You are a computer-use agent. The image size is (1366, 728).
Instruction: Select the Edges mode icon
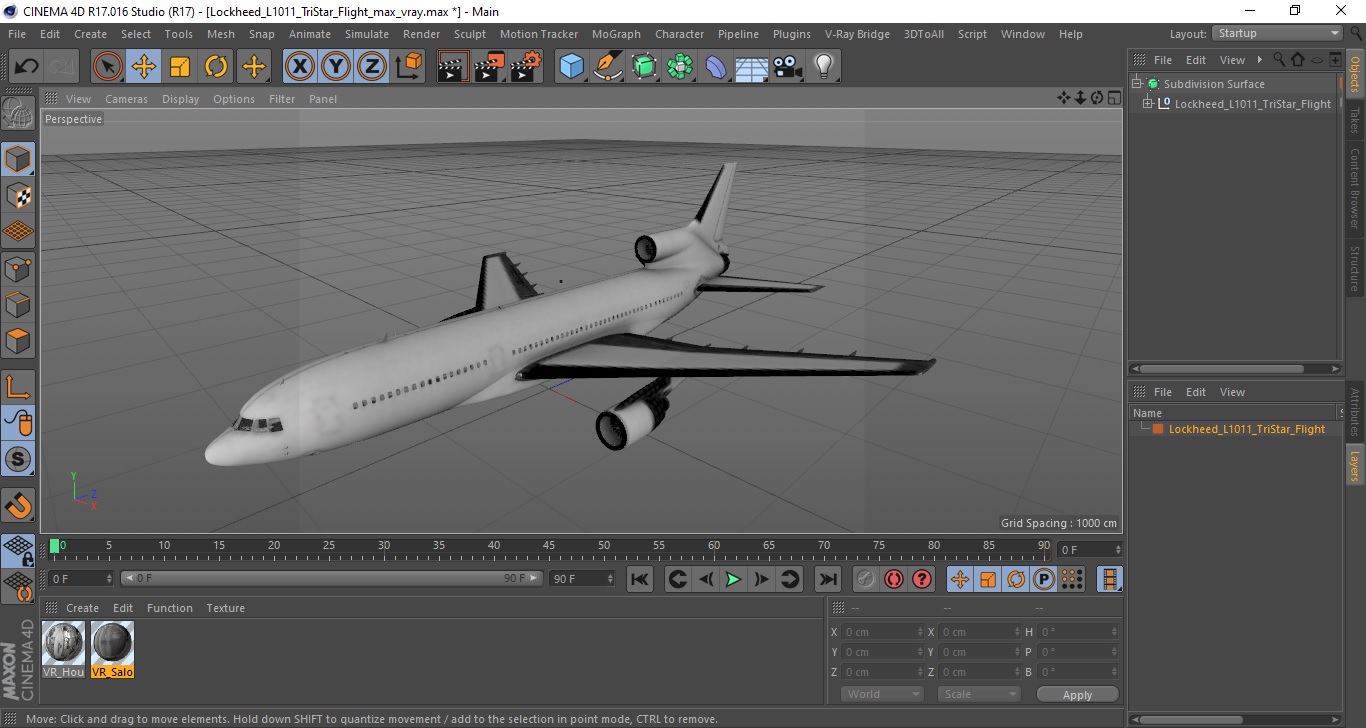click(18, 304)
